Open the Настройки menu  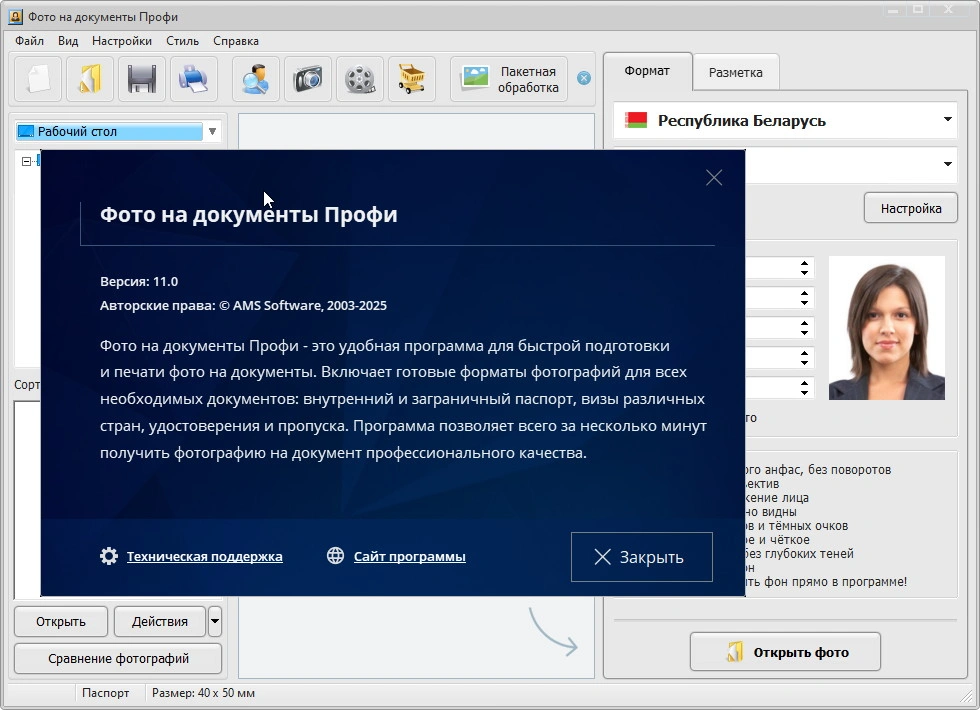(x=122, y=41)
